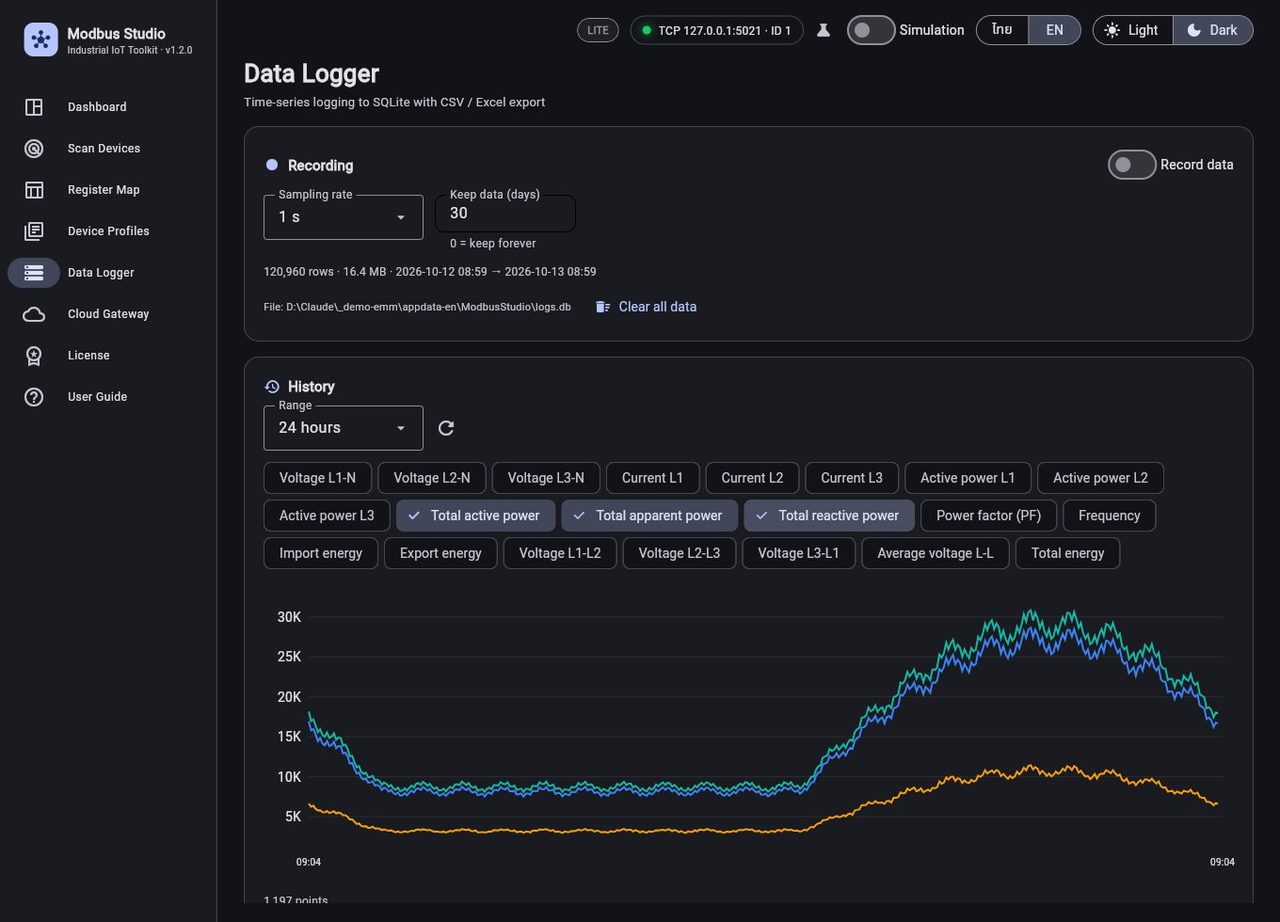
Task: Click the LITE edition badge
Action: click(x=598, y=30)
